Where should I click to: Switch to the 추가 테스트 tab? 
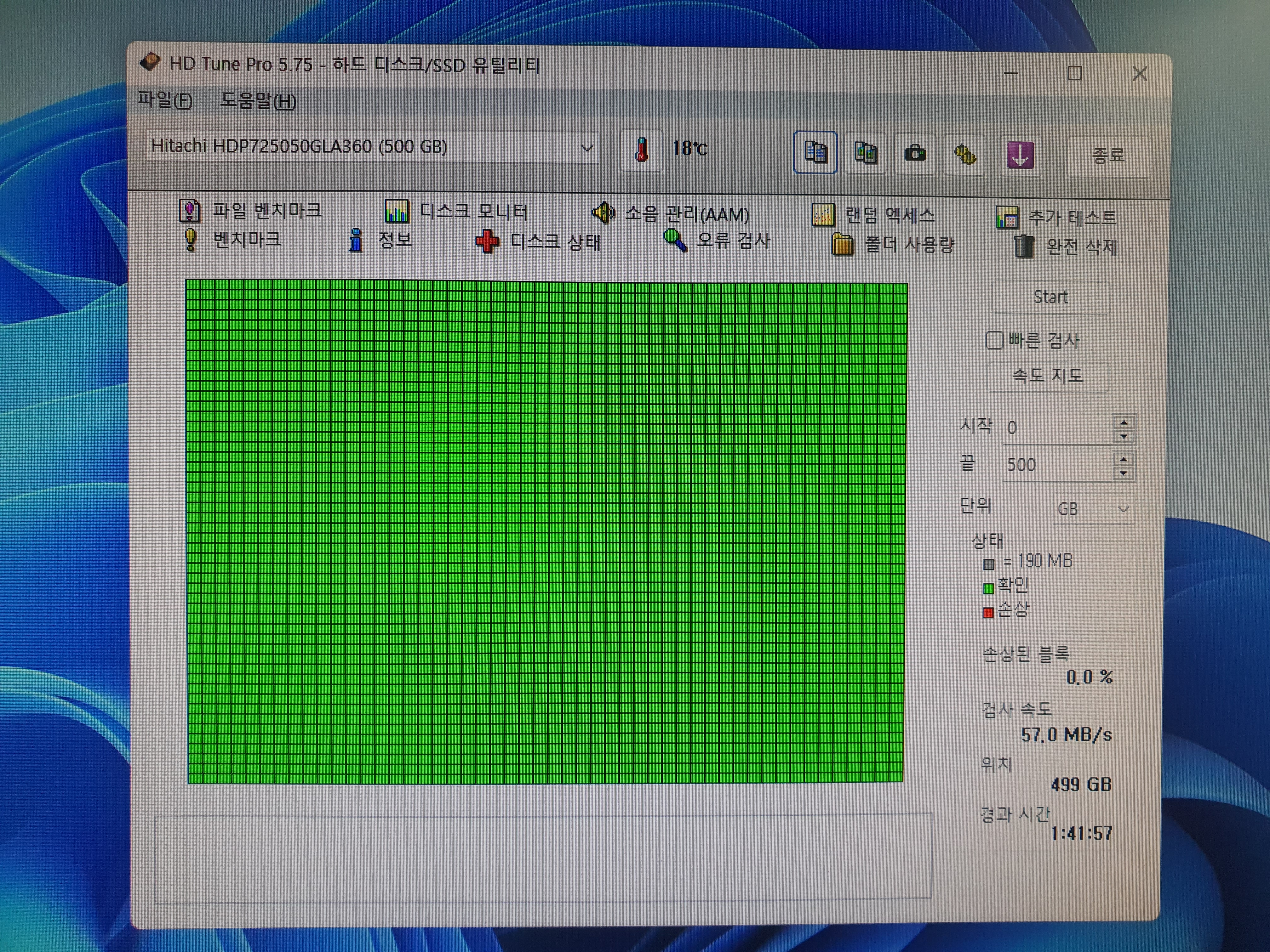pyautogui.click(x=1056, y=218)
